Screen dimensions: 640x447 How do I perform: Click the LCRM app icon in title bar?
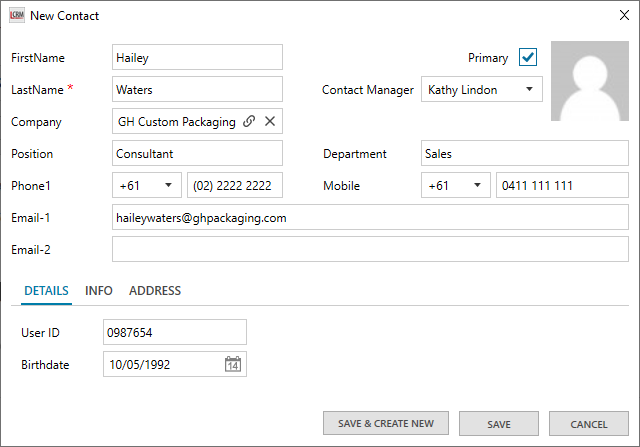[x=16, y=16]
